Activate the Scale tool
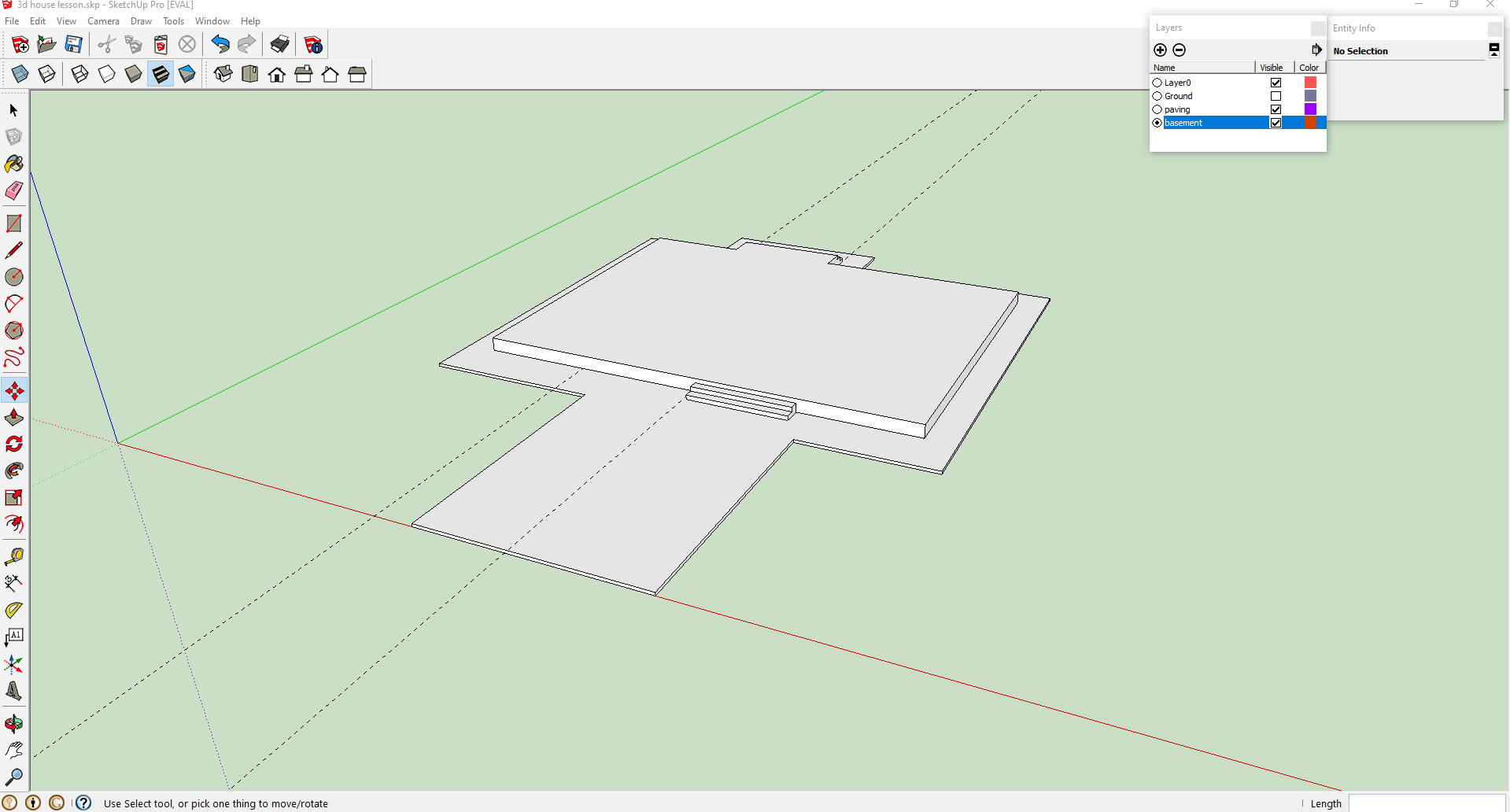 [x=13, y=497]
